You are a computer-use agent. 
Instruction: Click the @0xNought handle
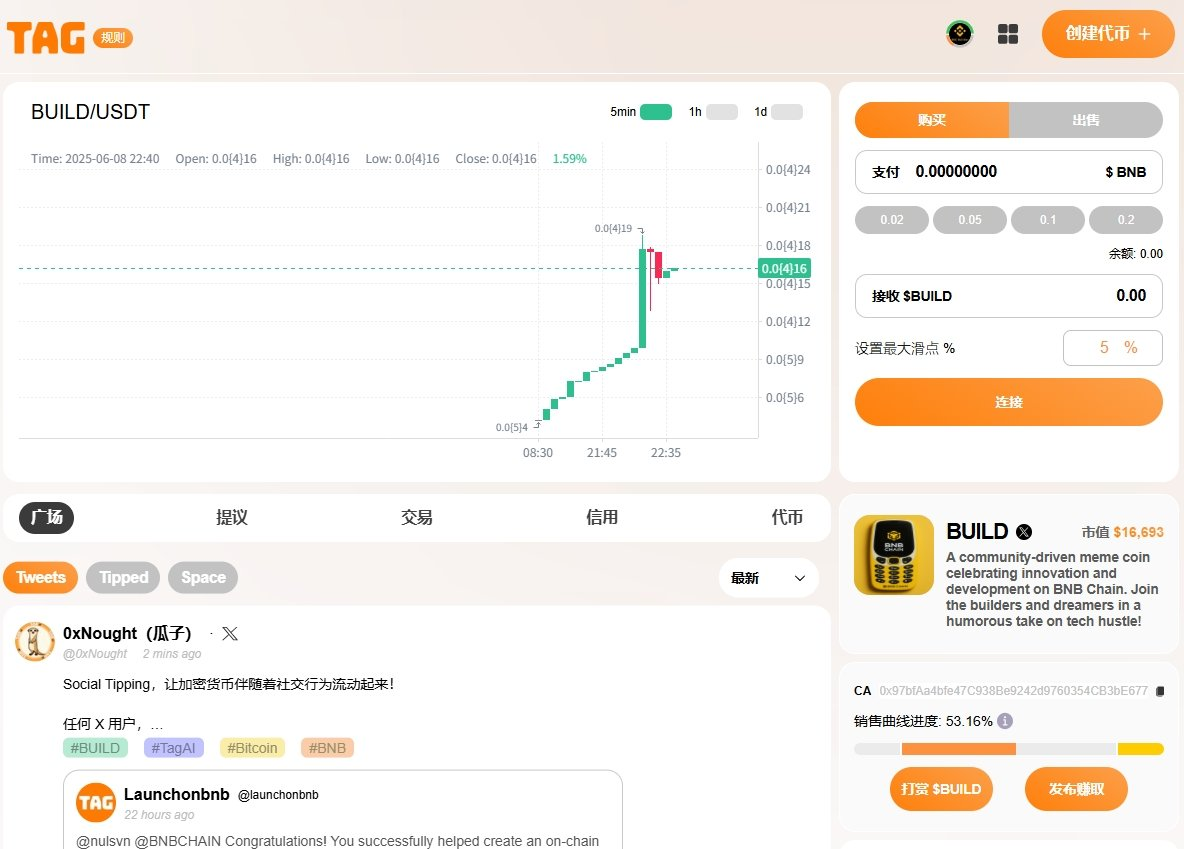tap(95, 654)
